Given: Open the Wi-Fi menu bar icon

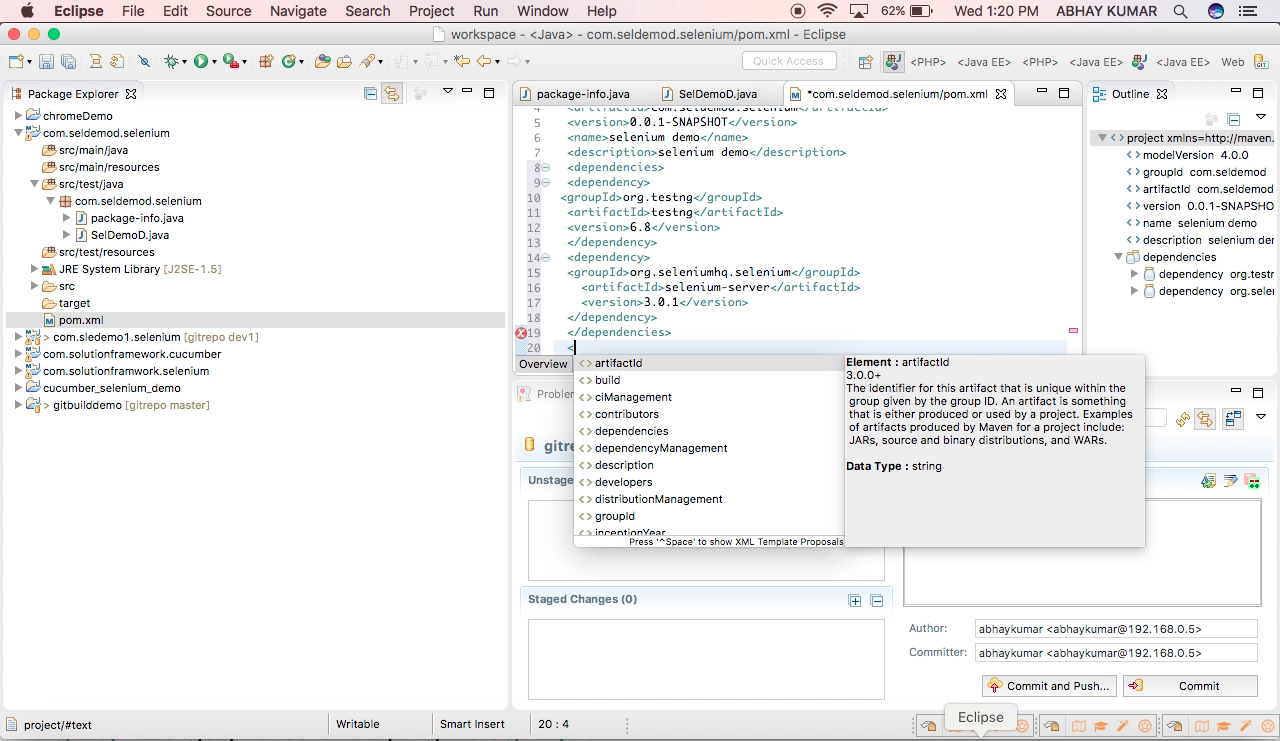Looking at the screenshot, I should (x=827, y=11).
